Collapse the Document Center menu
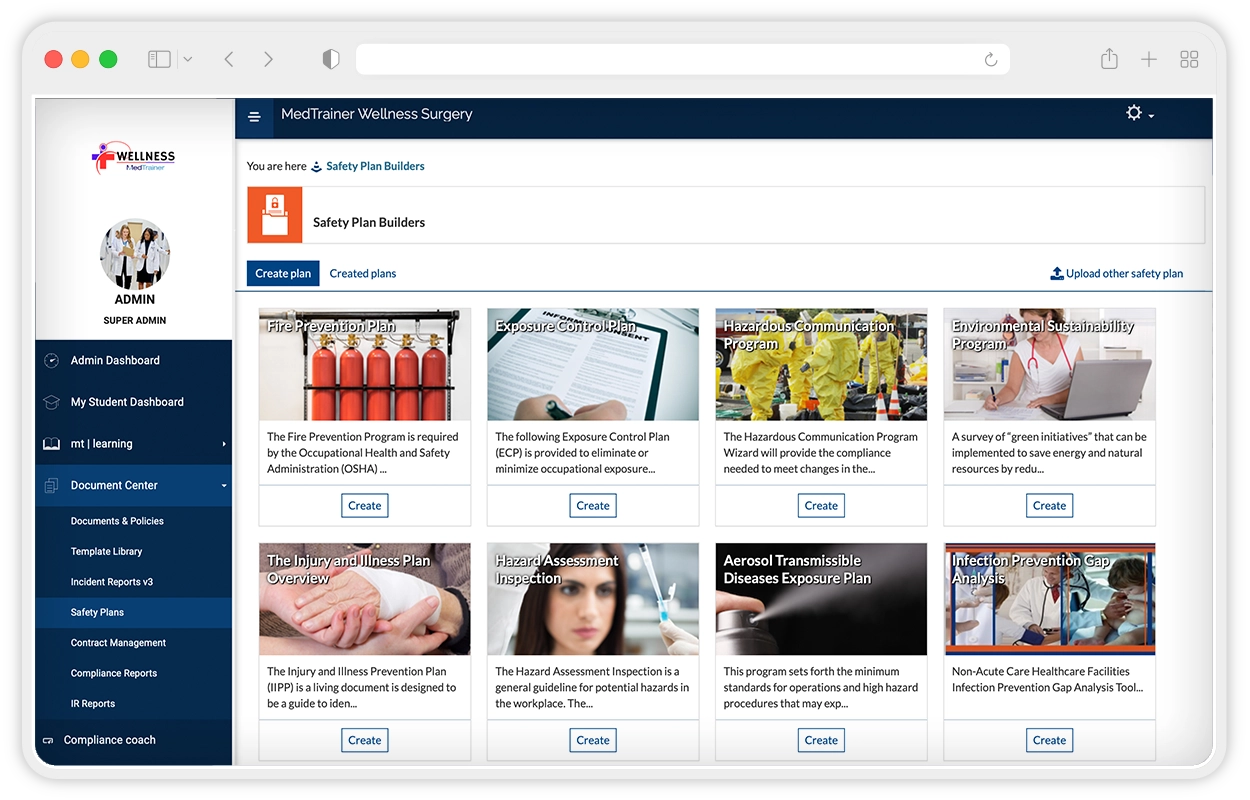Screen dimensions: 1250x800 click(224, 486)
